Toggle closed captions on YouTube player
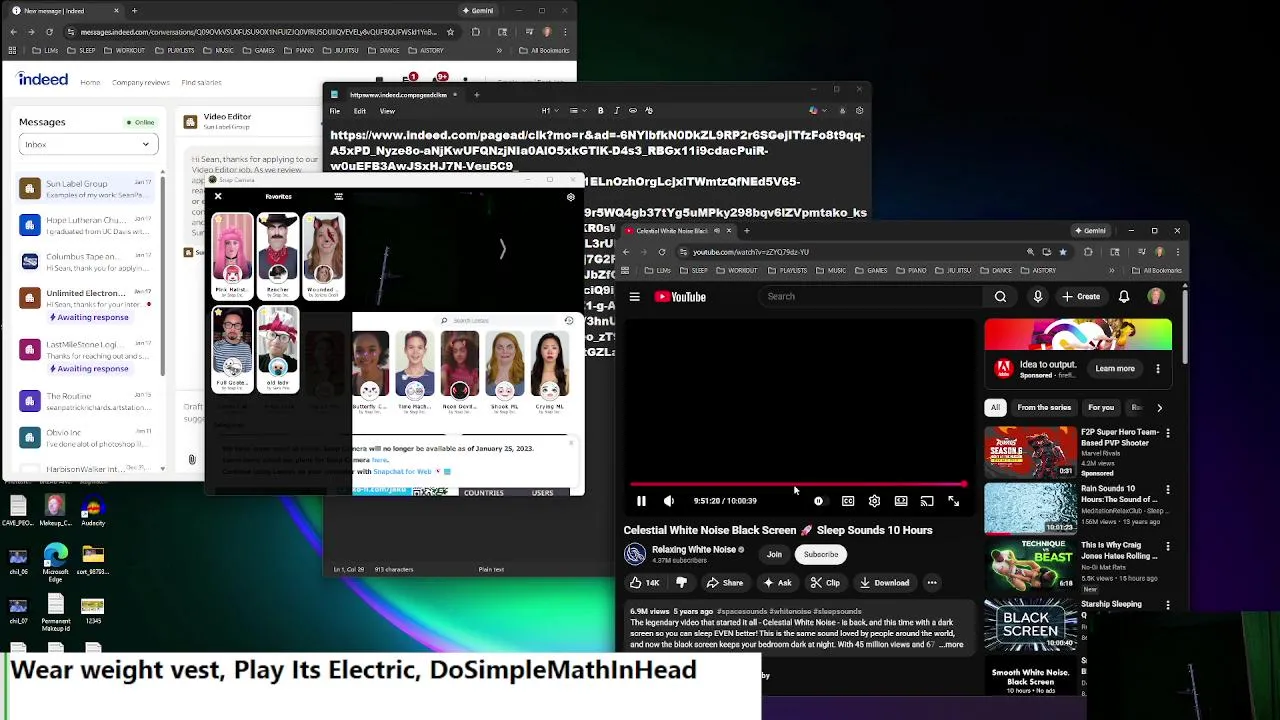 (x=848, y=501)
